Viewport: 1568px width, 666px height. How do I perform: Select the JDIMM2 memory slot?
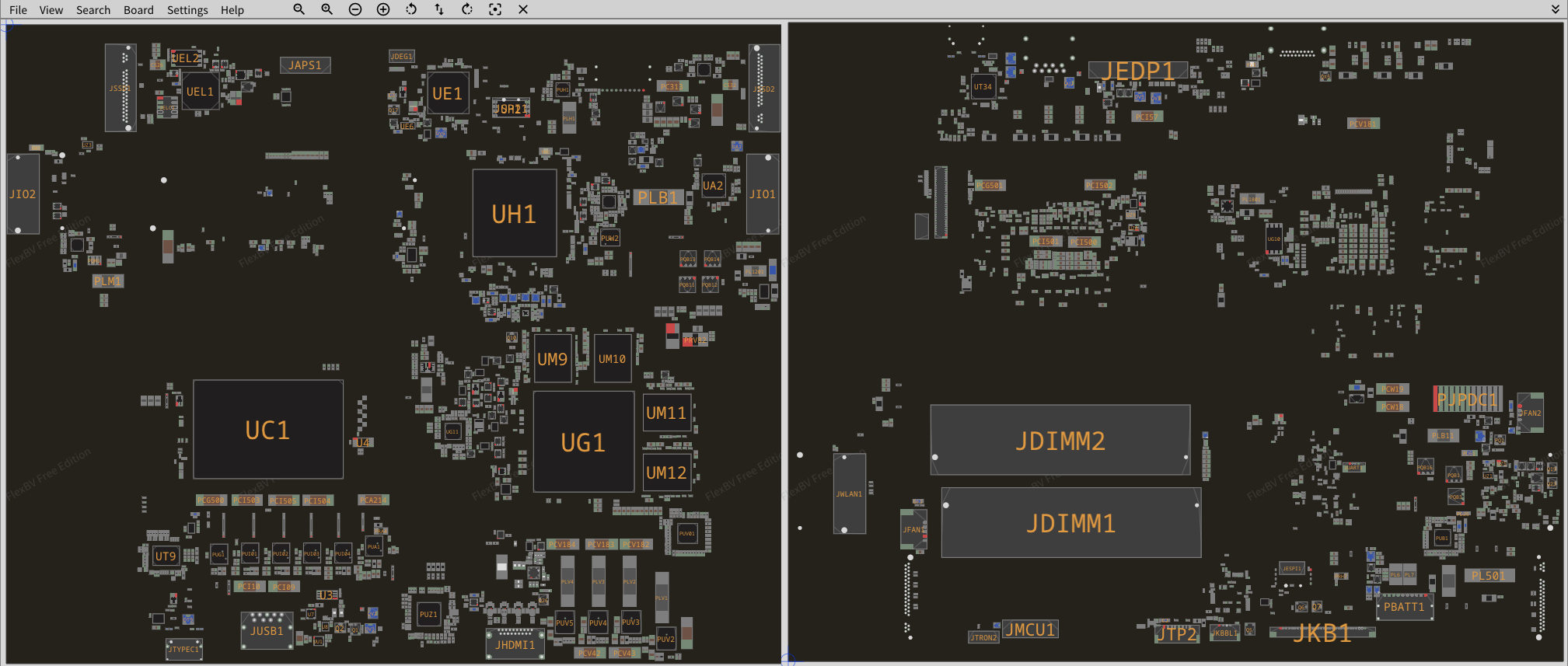1060,441
